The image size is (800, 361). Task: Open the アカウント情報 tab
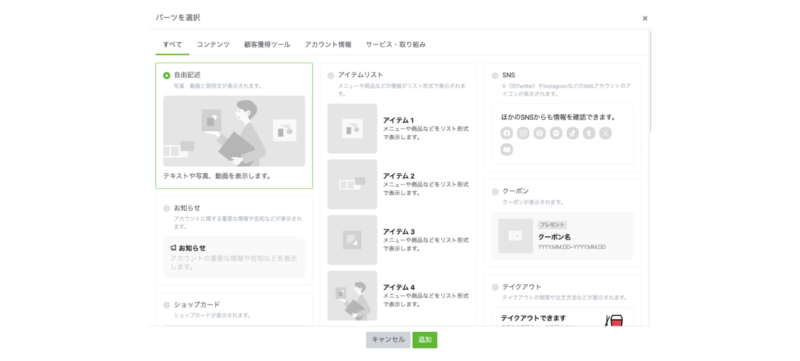[x=328, y=44]
